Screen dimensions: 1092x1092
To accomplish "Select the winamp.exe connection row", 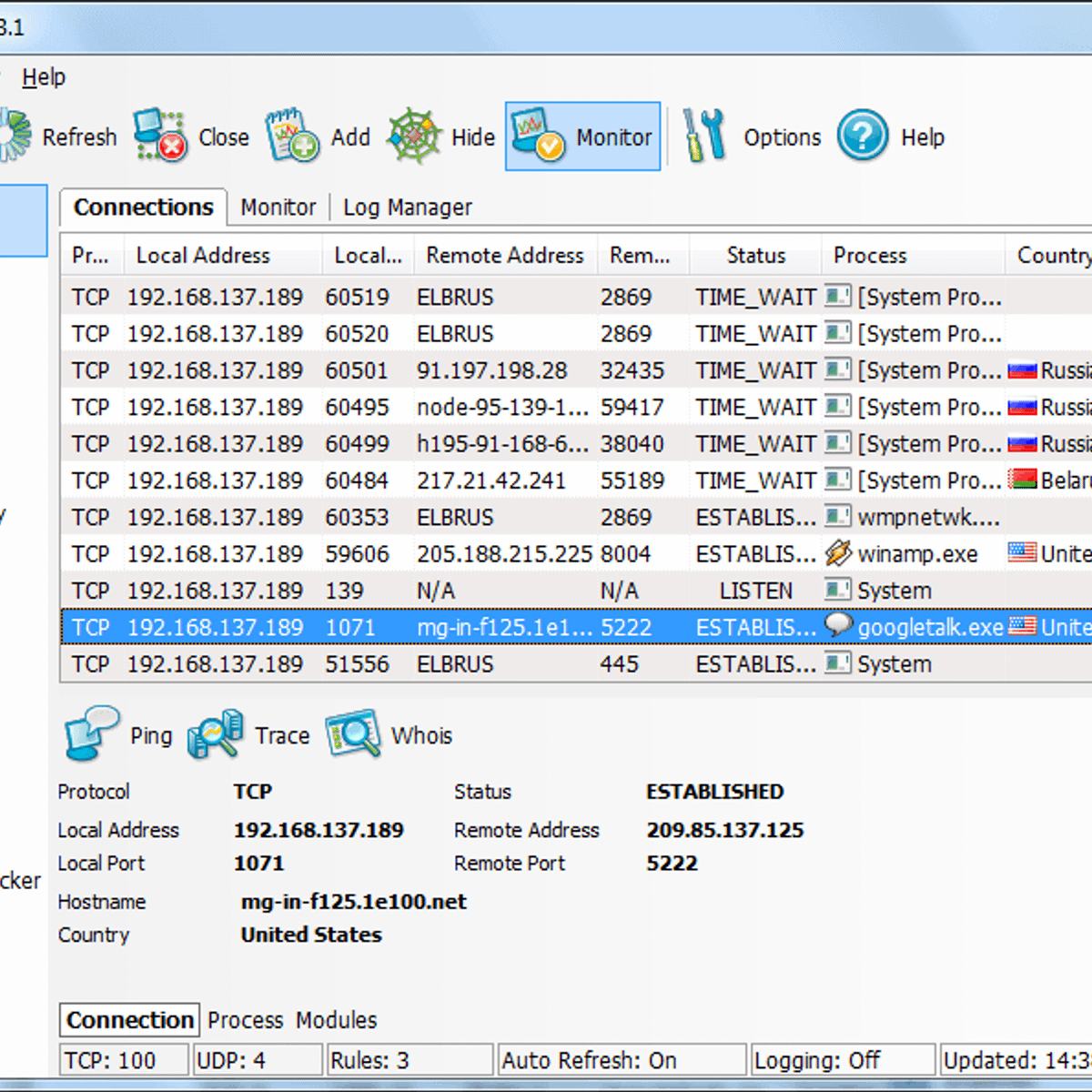I will tap(546, 554).
